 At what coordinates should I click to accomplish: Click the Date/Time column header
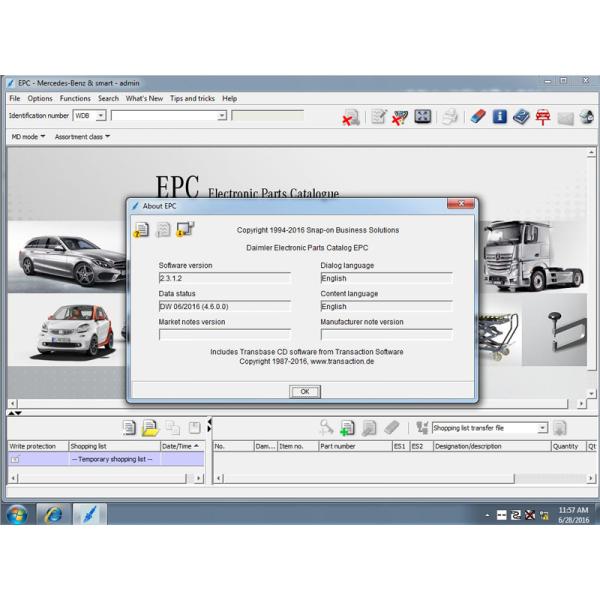(181, 446)
